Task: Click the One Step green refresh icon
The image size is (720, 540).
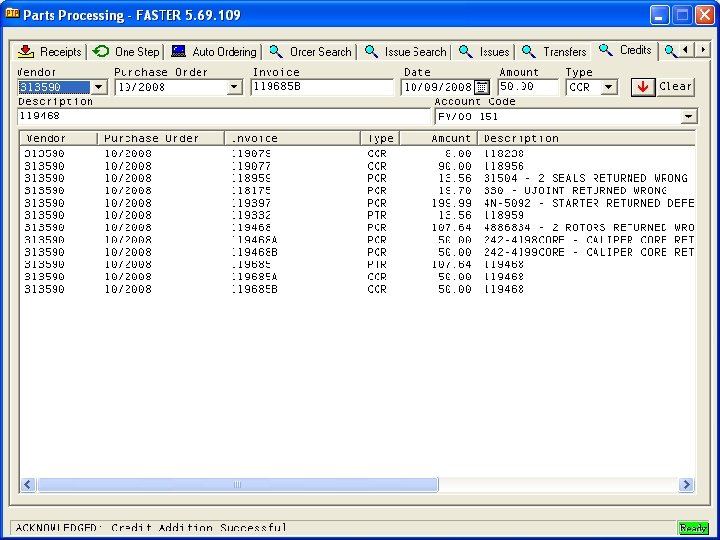Action: pos(101,51)
